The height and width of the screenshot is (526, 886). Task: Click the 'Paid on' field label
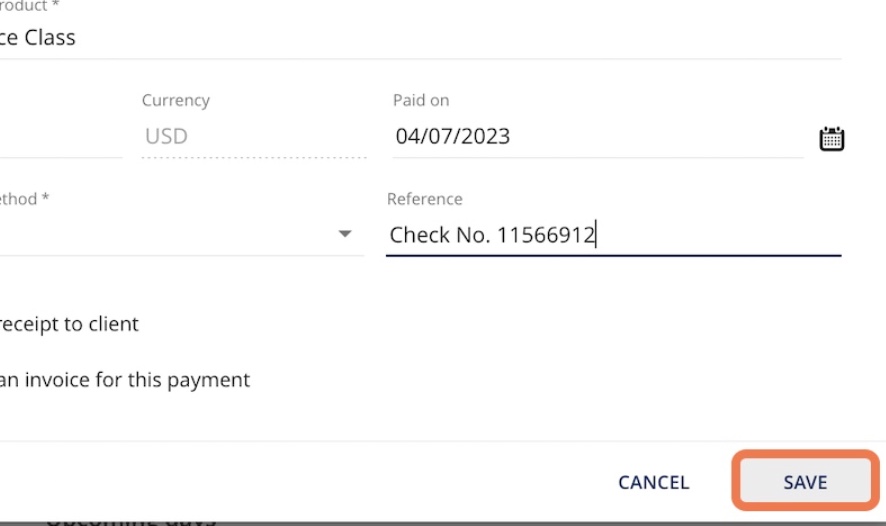[421, 100]
